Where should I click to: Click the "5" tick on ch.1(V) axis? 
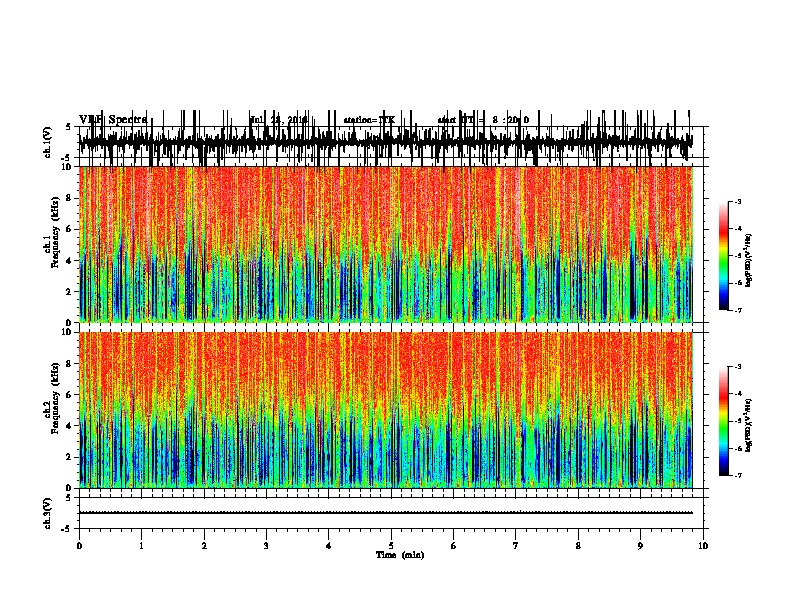69,127
